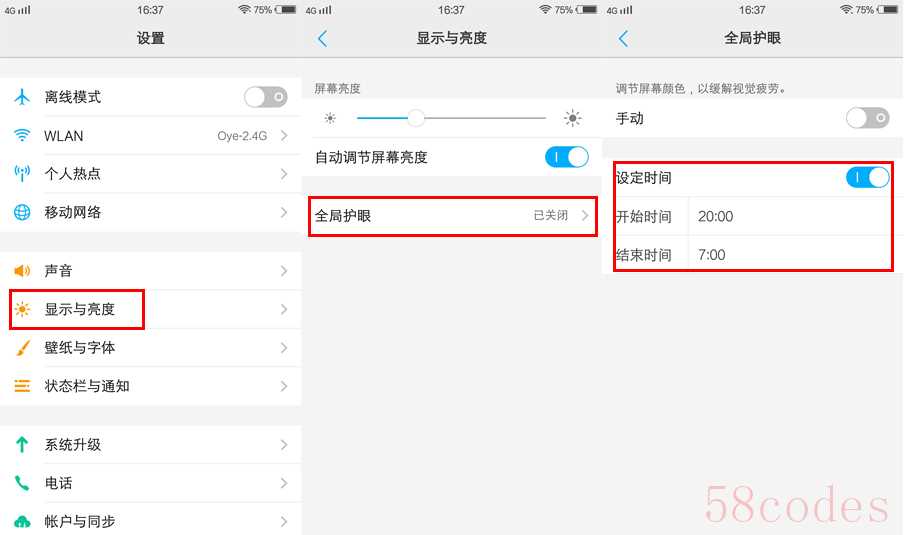Tap the green phone icon for 电话
This screenshot has height=535, width=904.
(x=22, y=483)
